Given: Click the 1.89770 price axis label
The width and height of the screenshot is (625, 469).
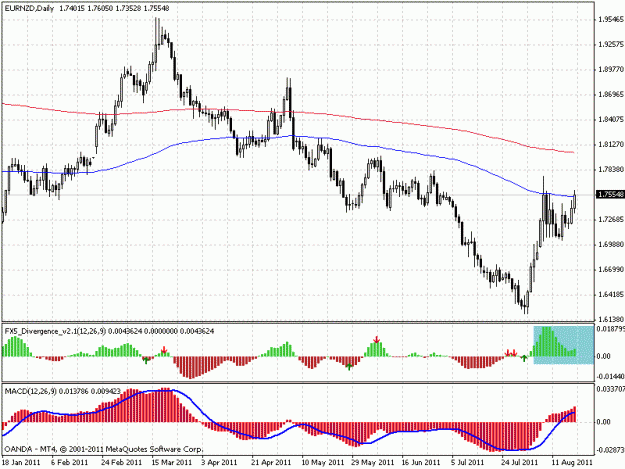Looking at the screenshot, I should click(x=611, y=70).
